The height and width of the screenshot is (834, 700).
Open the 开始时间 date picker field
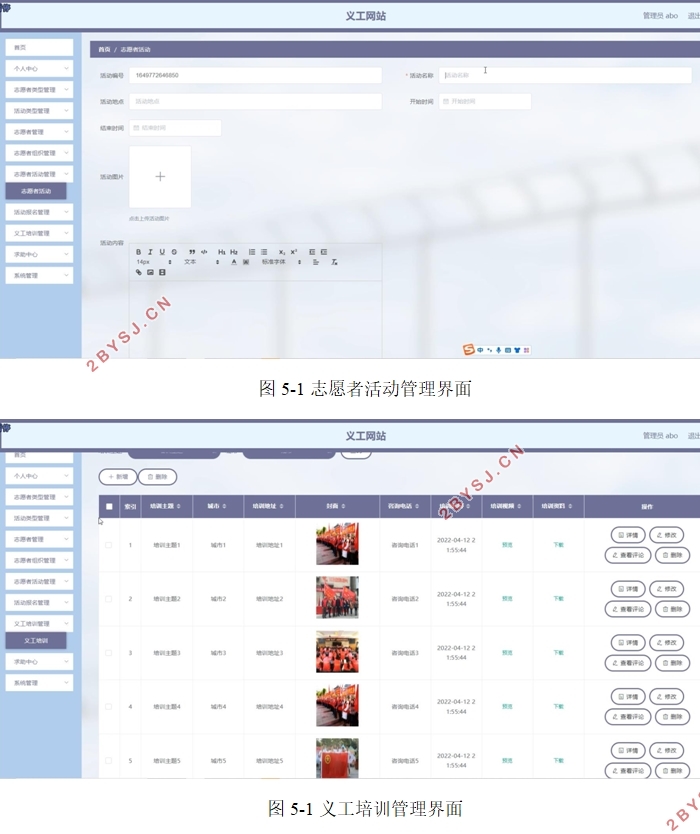(485, 102)
